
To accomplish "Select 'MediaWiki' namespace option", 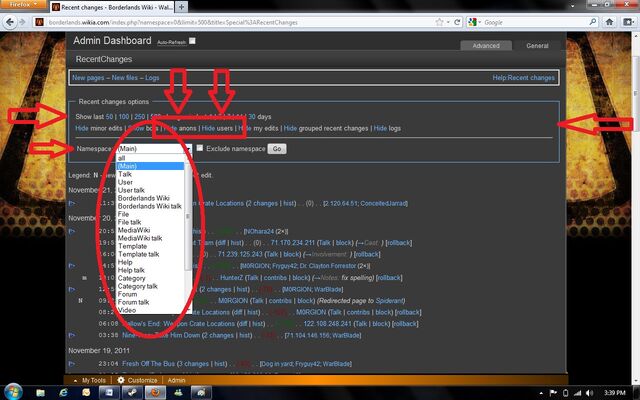I will click(150, 230).
